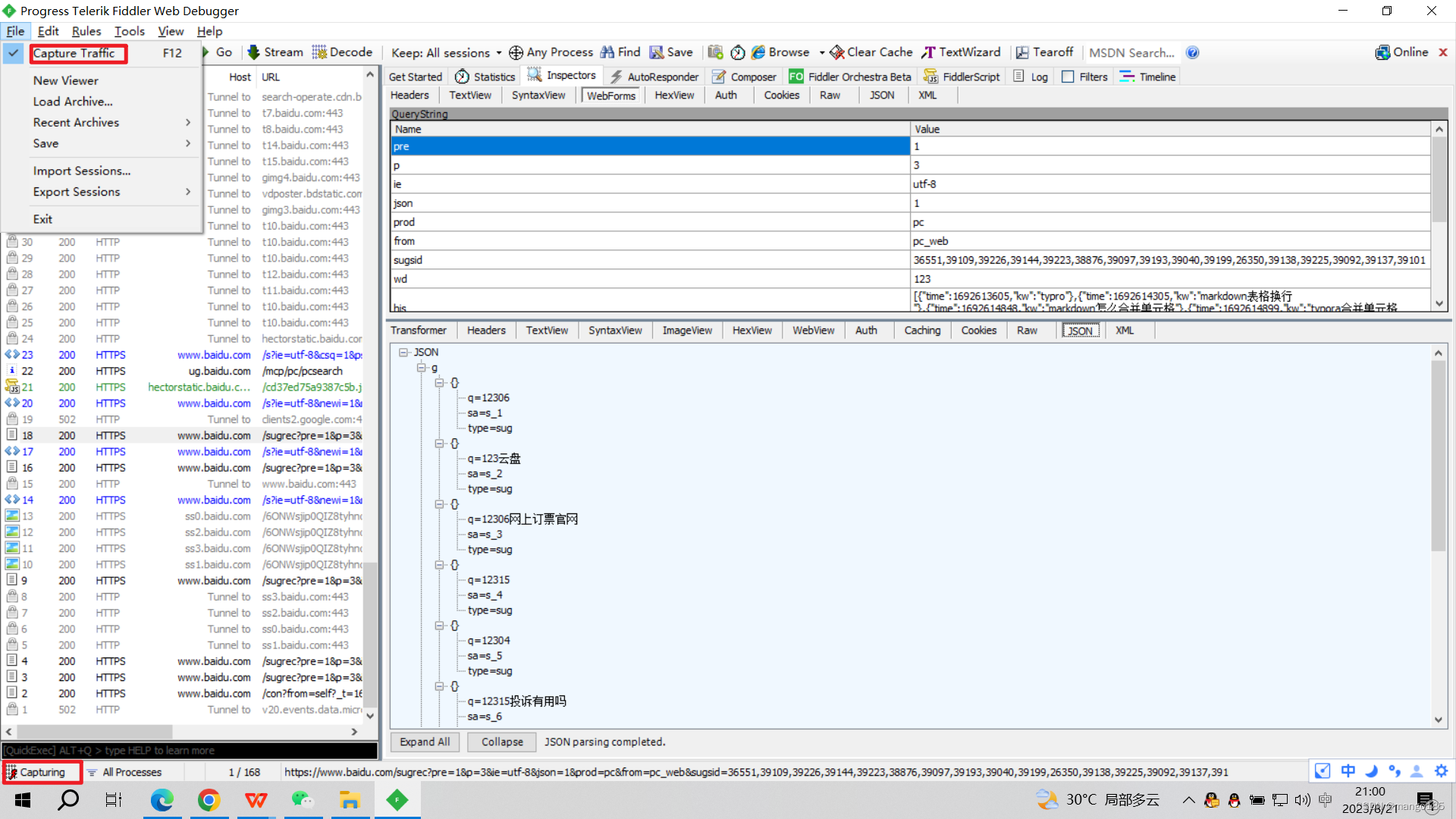
Task: Click the Clear Cache icon
Action: pos(836,52)
